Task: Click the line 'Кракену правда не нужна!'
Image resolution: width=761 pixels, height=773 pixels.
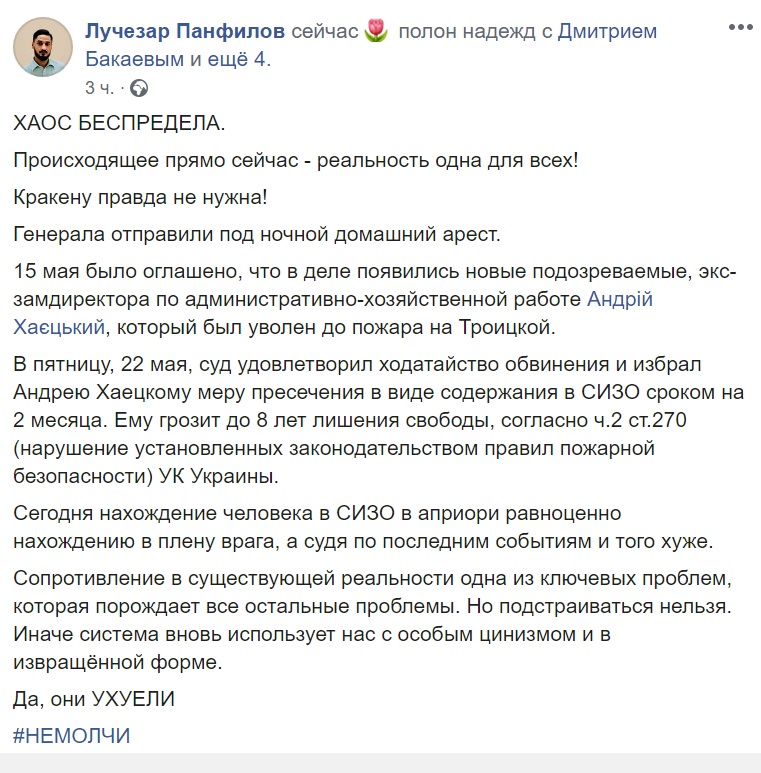Action: coord(141,198)
